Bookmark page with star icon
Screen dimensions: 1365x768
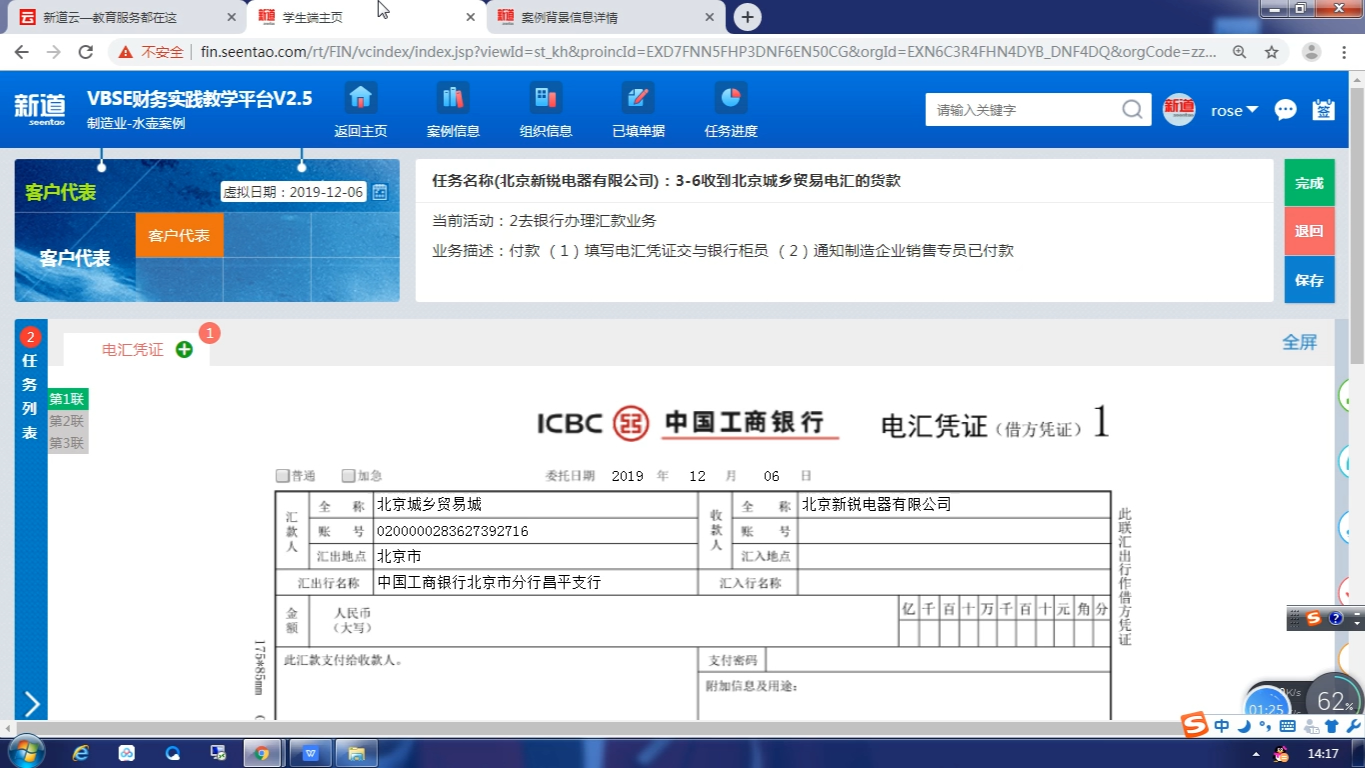point(1272,52)
